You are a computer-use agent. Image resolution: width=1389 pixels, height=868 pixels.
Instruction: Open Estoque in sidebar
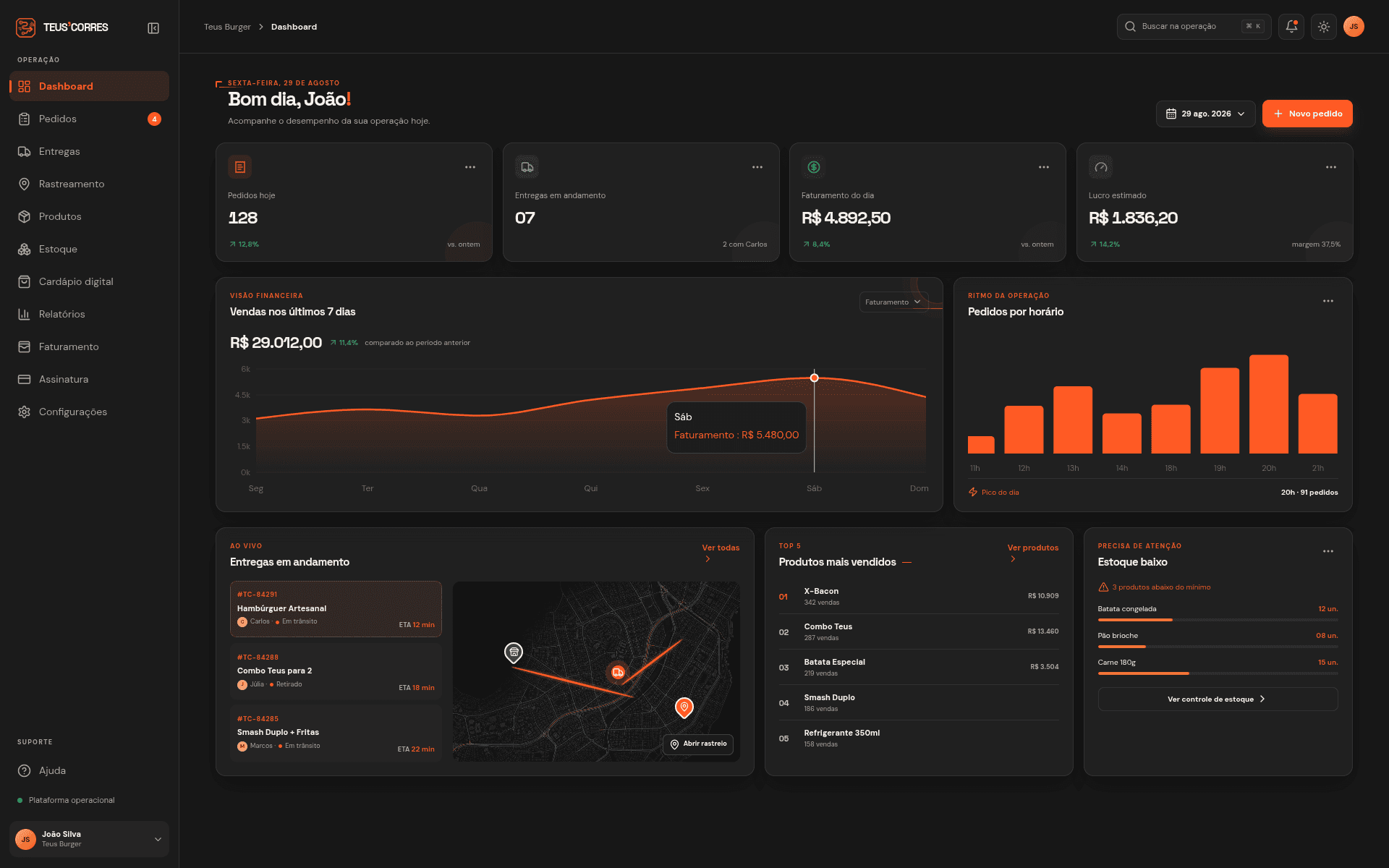tap(89, 249)
